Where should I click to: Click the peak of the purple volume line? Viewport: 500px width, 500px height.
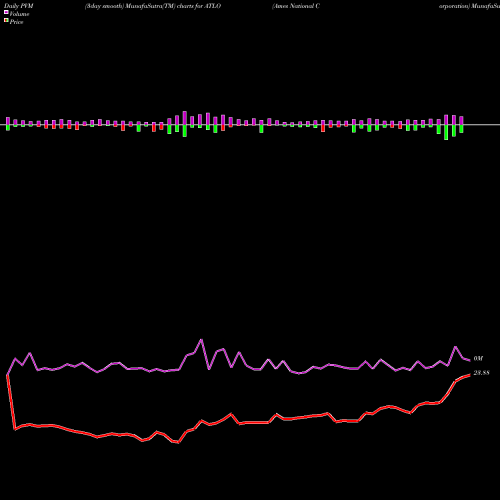tap(201, 340)
